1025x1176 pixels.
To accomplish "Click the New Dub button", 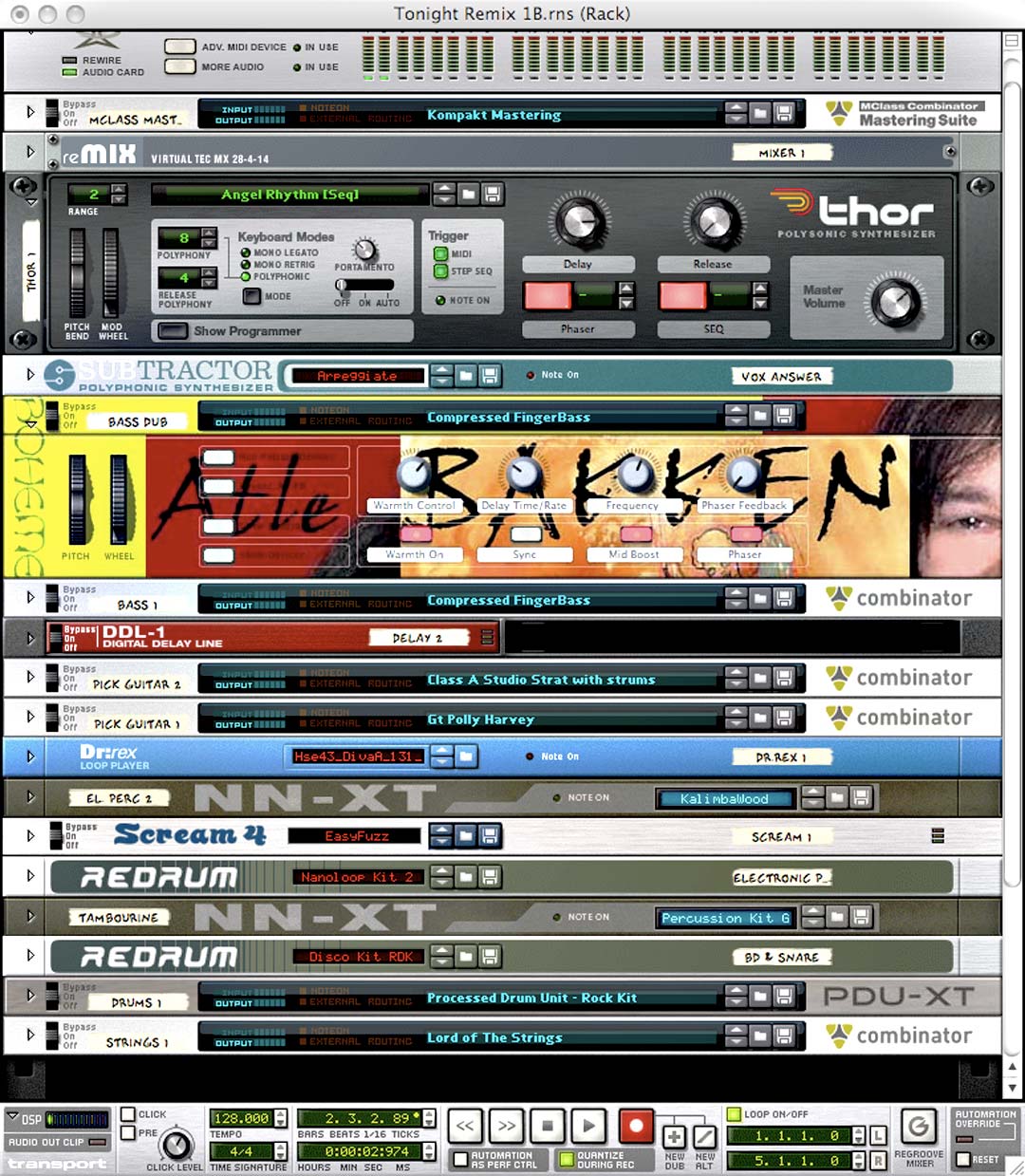I will coord(675,1136).
